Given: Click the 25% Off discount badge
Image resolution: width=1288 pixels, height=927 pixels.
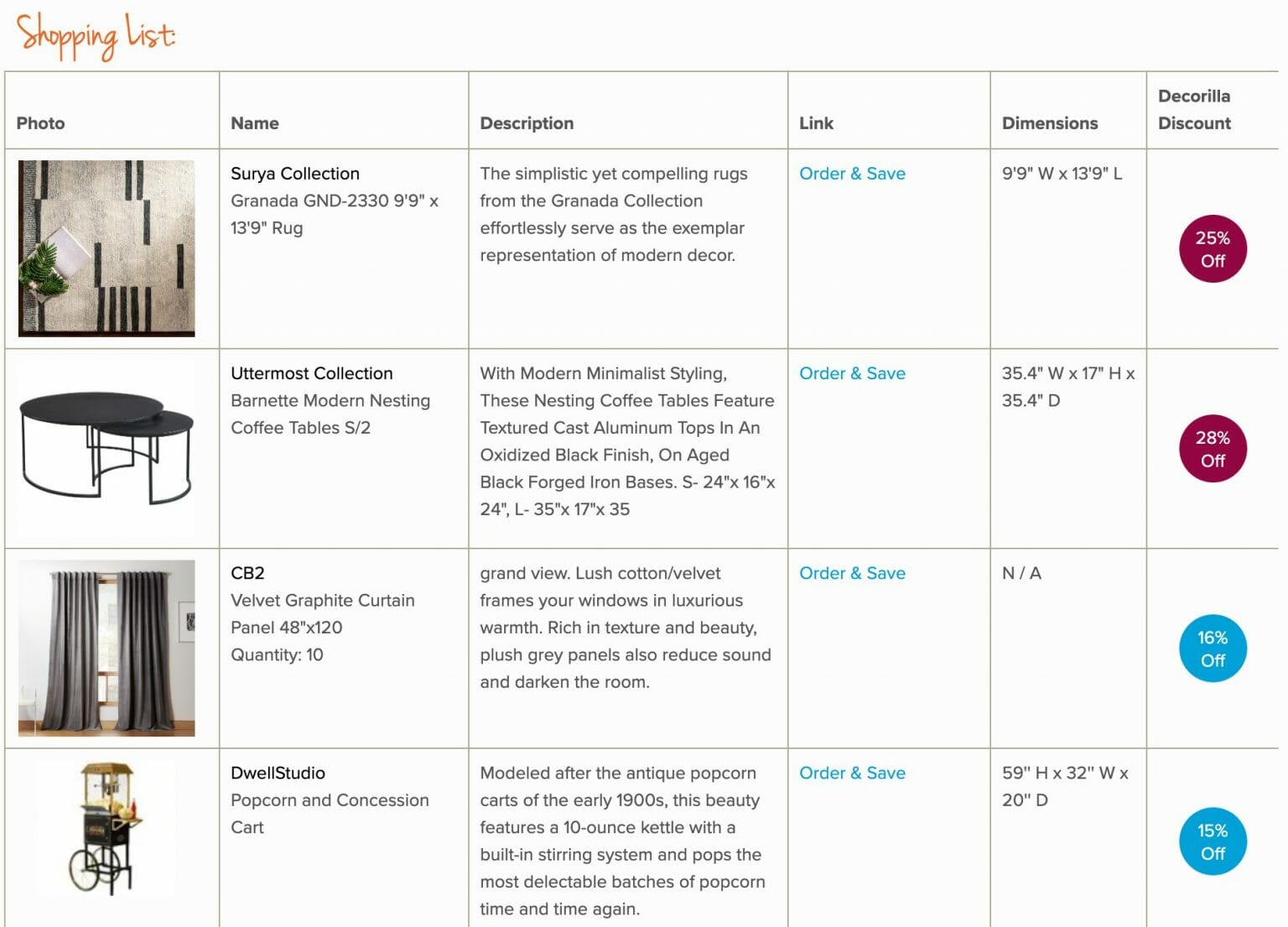Looking at the screenshot, I should click(x=1212, y=249).
